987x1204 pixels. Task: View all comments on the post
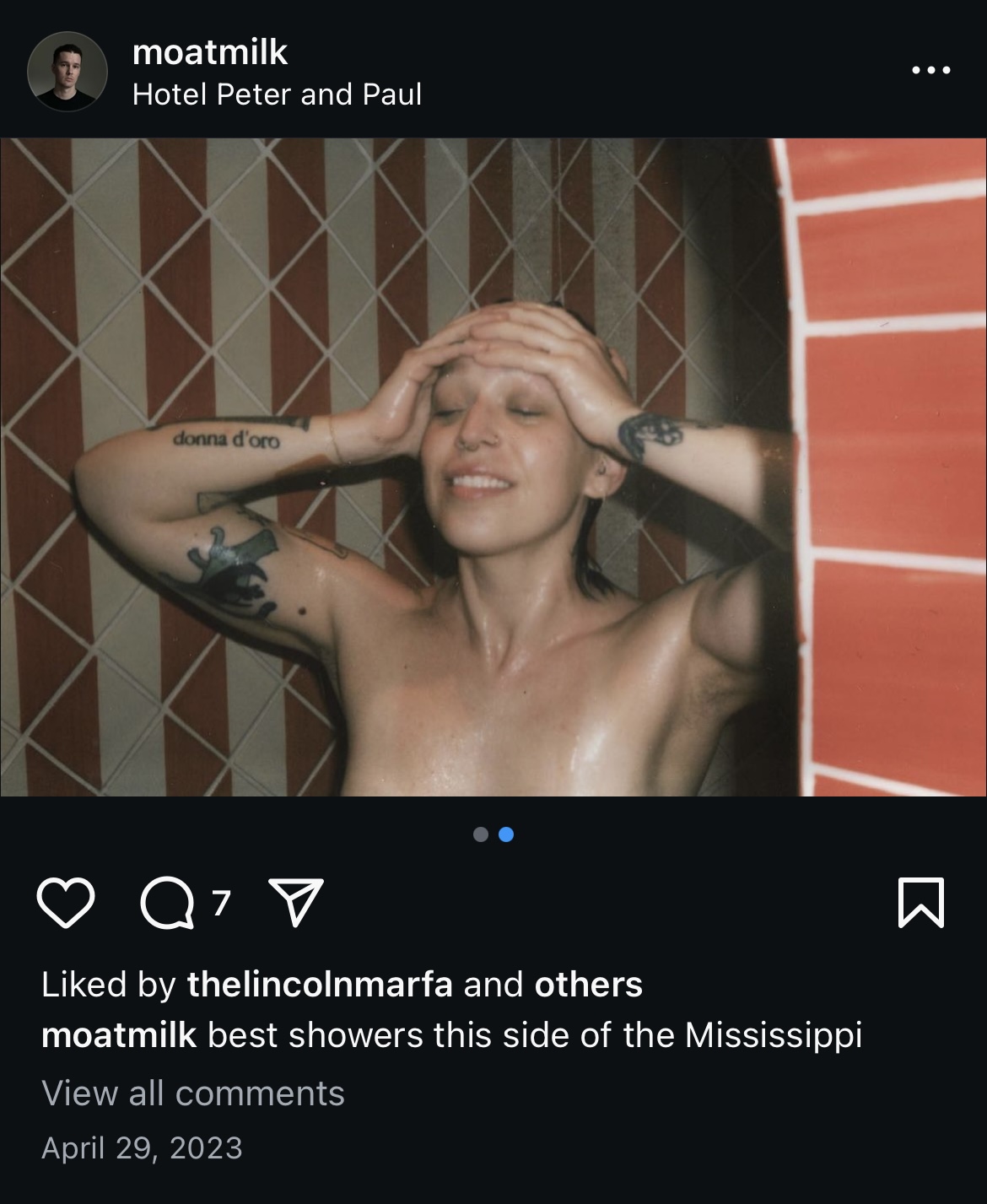193,1093
